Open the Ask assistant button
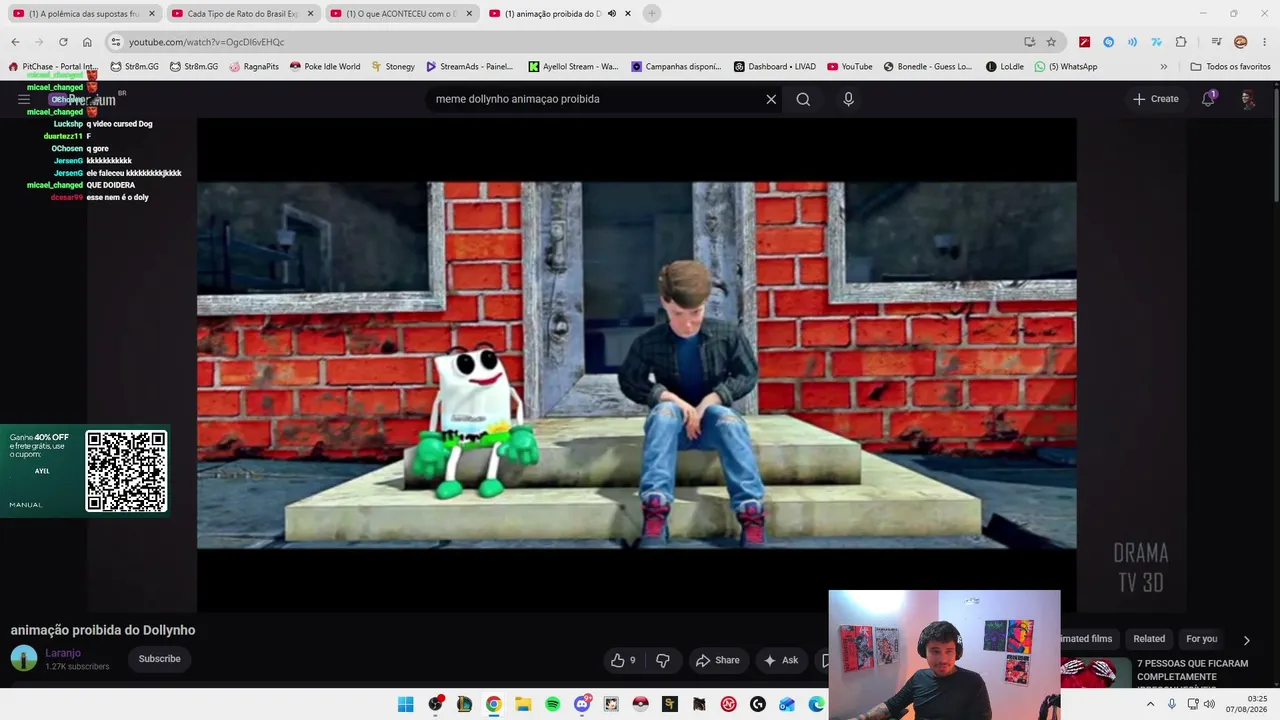Screen dimensions: 1280x720 (781, 660)
